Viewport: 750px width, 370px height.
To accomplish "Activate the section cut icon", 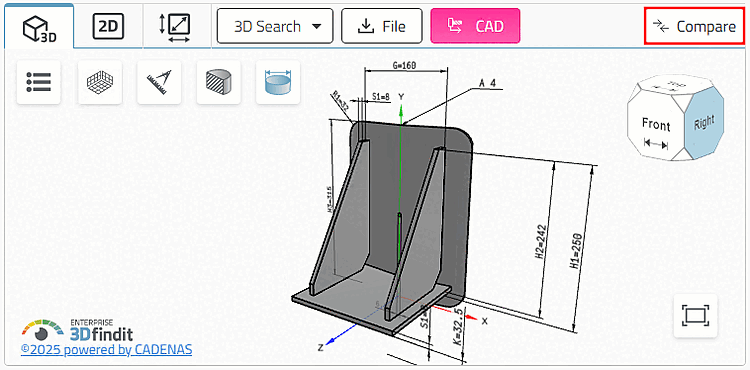I will [219, 82].
